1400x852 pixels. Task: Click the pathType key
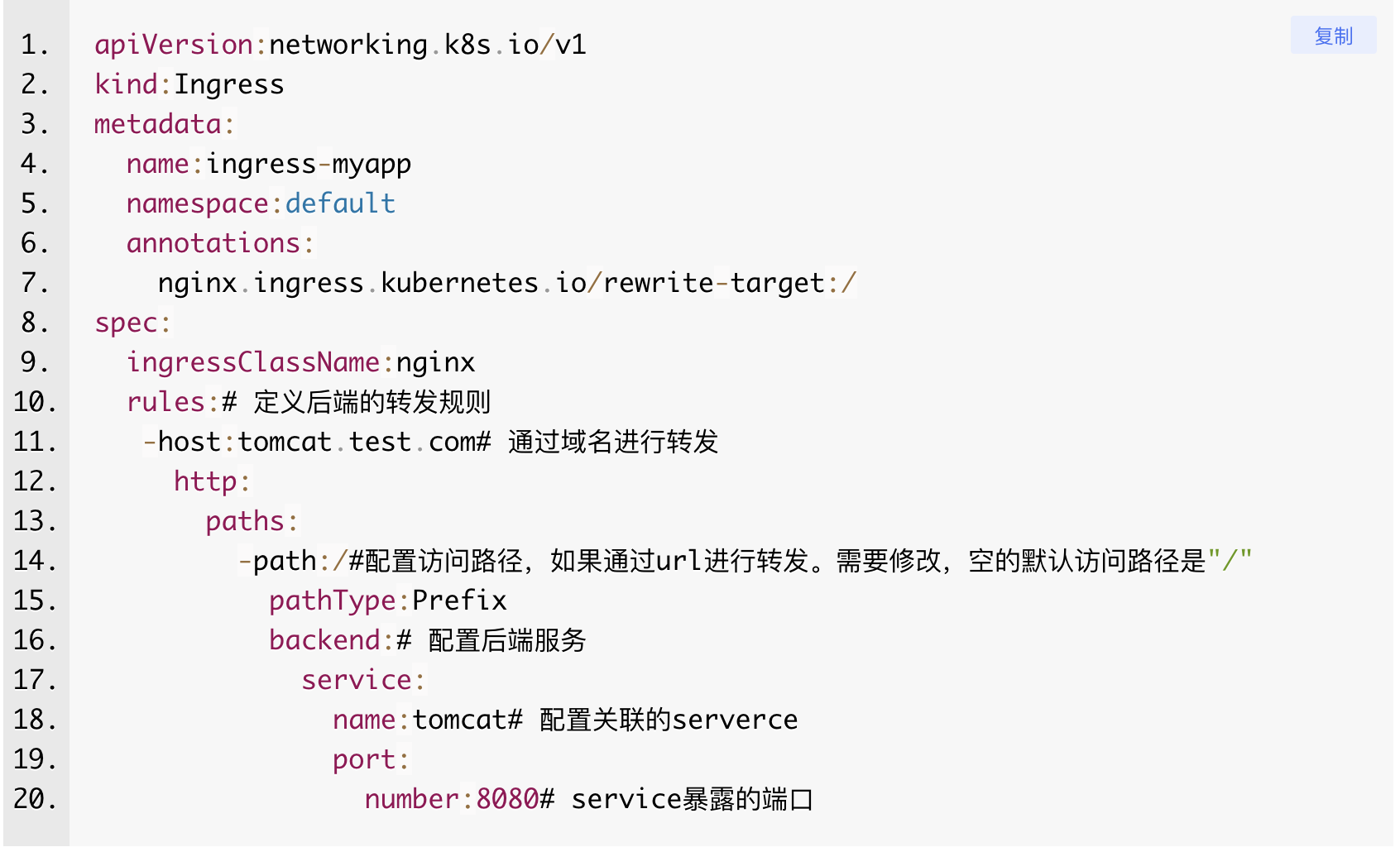tap(333, 601)
